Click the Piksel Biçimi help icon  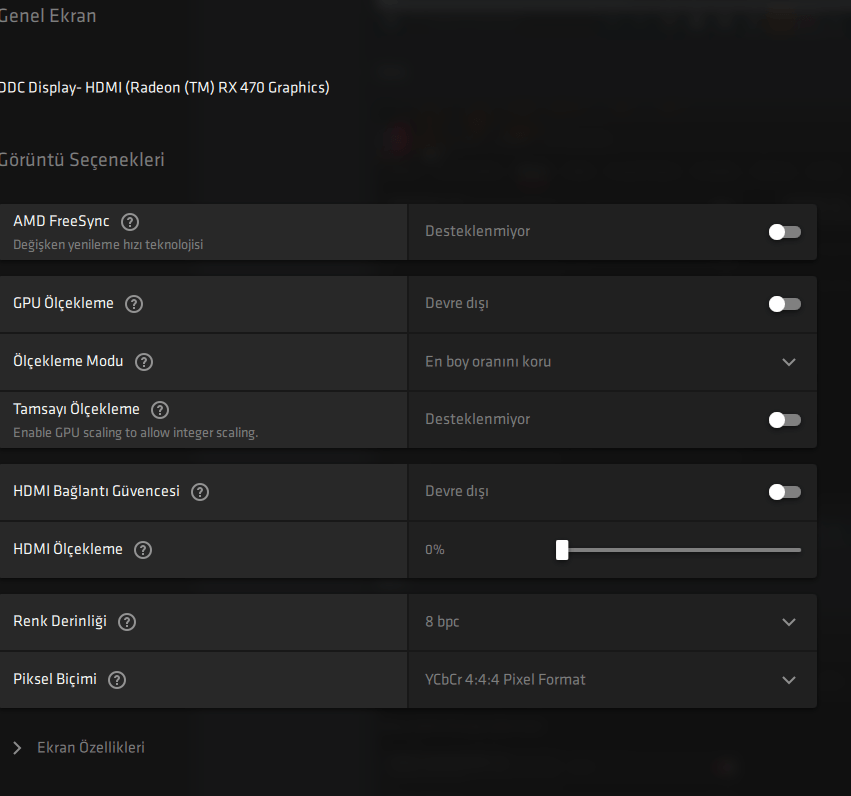(x=117, y=680)
